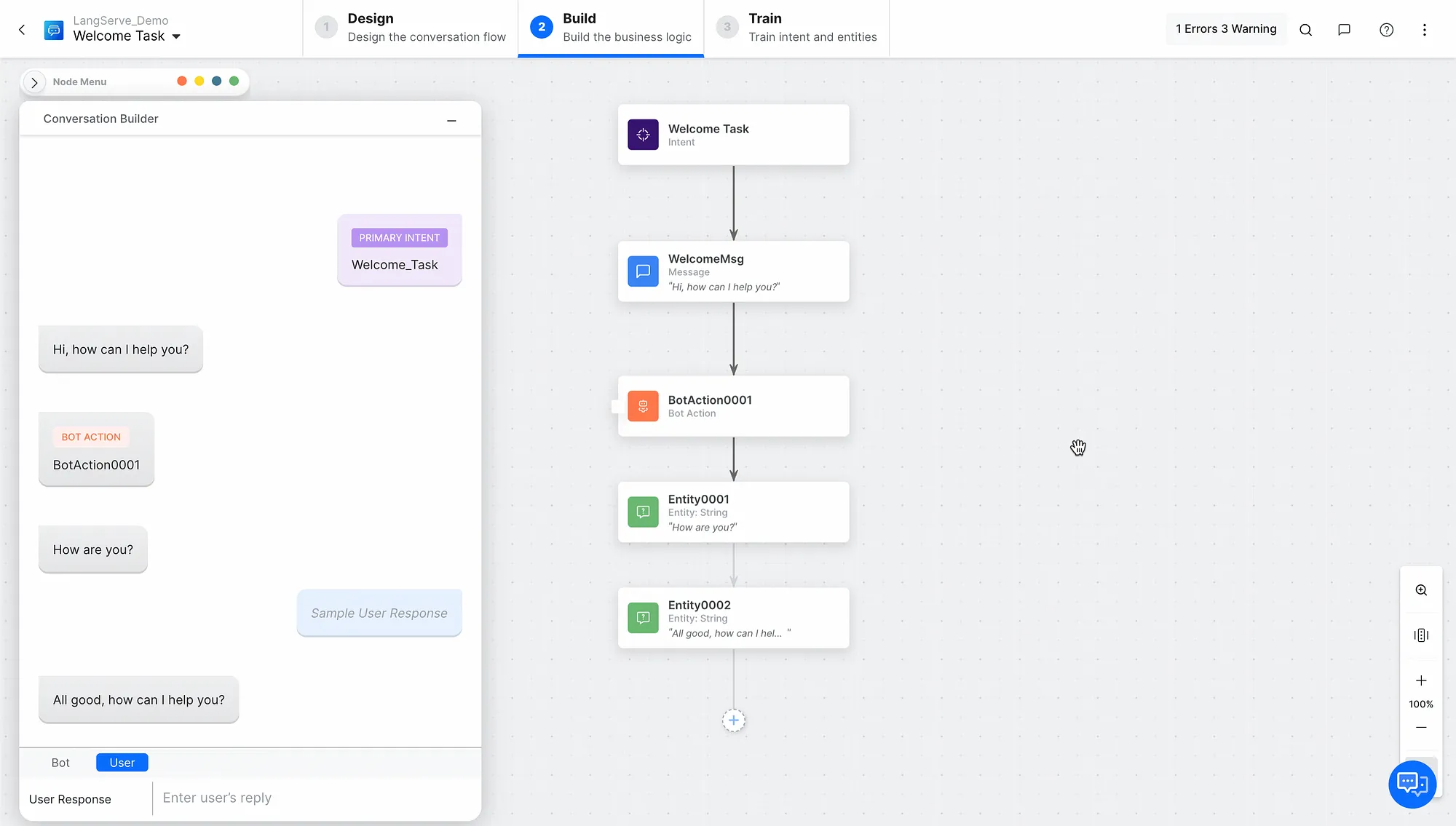Open the blue chat assistant bubble

point(1412,784)
